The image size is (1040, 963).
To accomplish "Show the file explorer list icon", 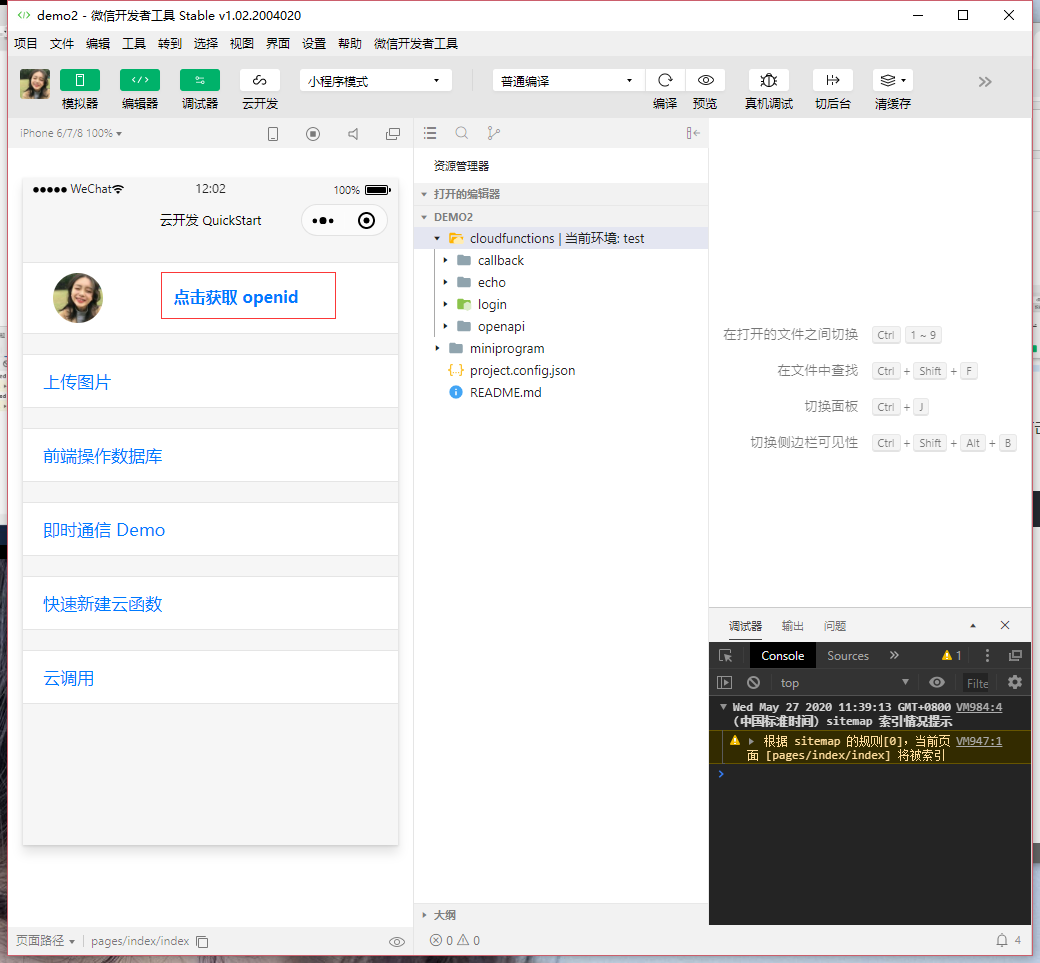I will pos(430,133).
